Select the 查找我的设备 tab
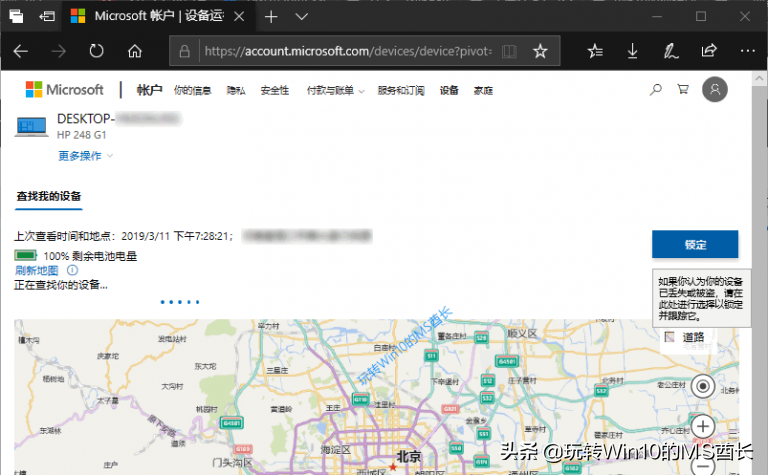 48,196
